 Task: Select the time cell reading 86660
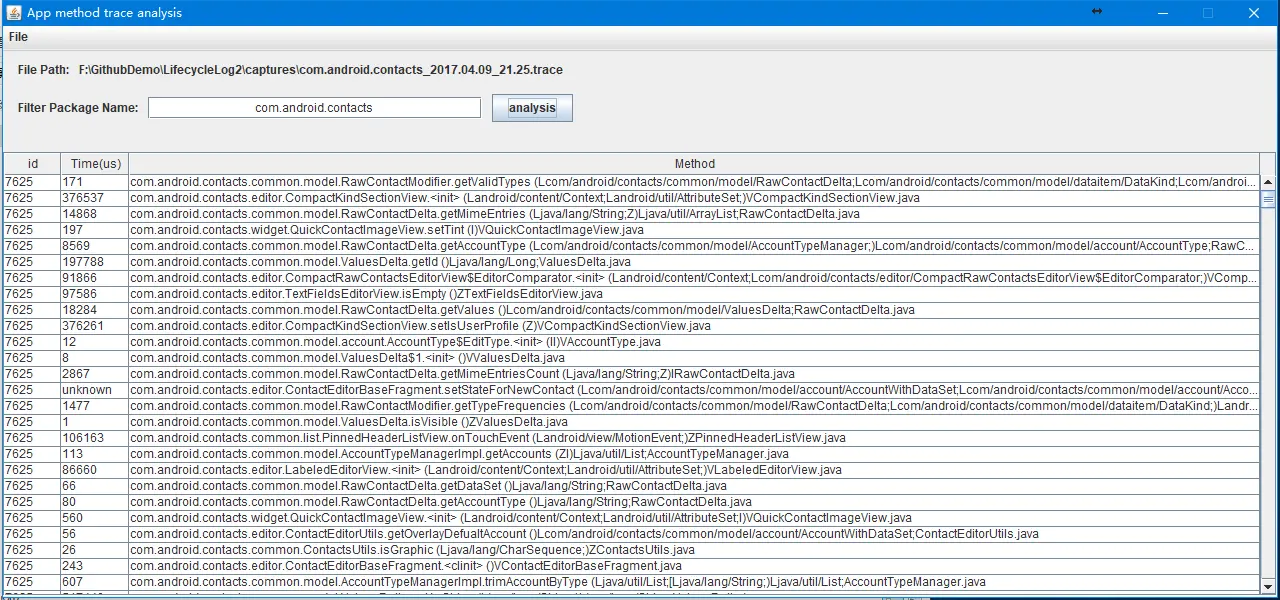click(94, 470)
